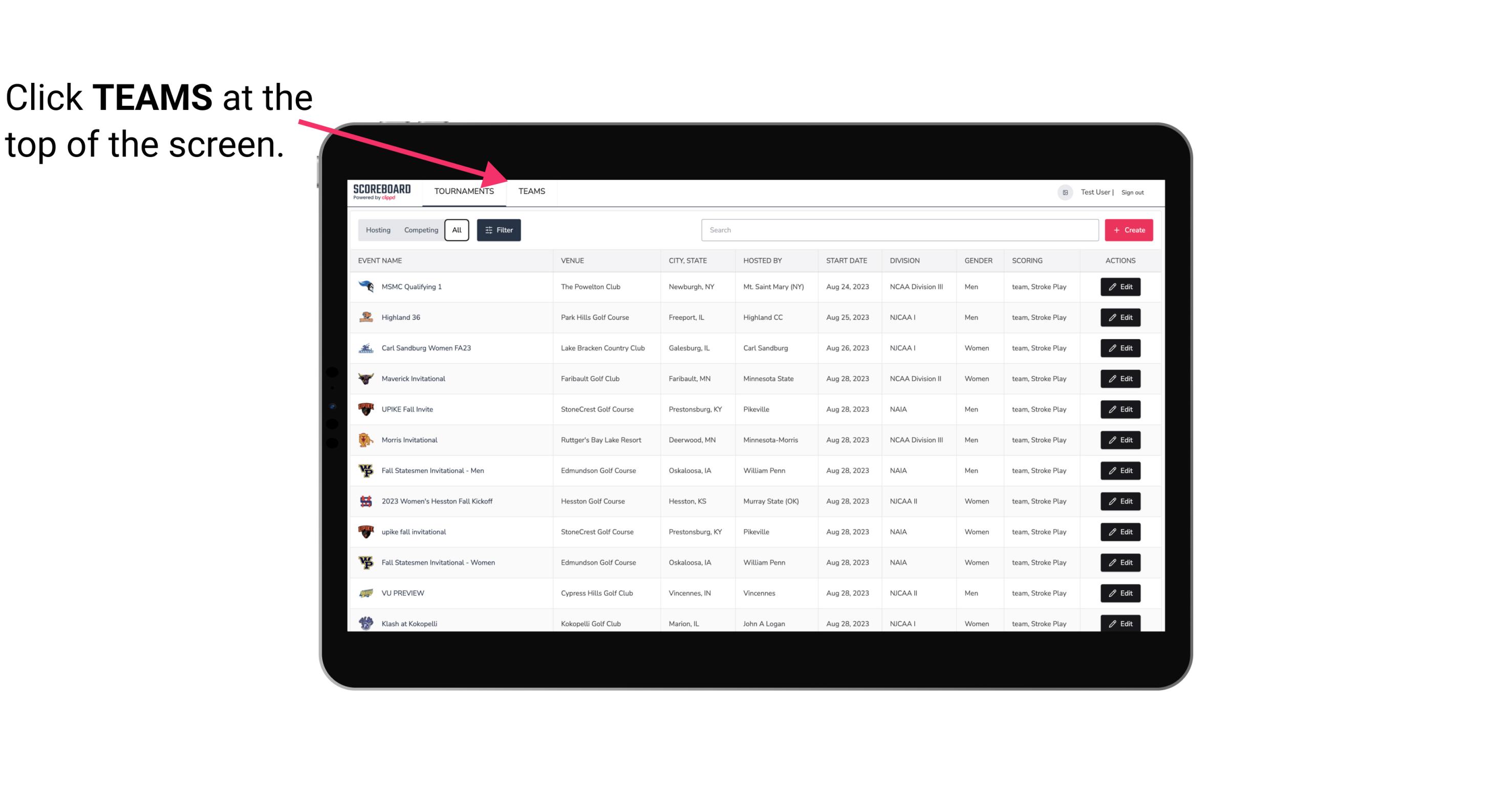Click the Create button
Viewport: 1510px width, 812px height.
1129,230
